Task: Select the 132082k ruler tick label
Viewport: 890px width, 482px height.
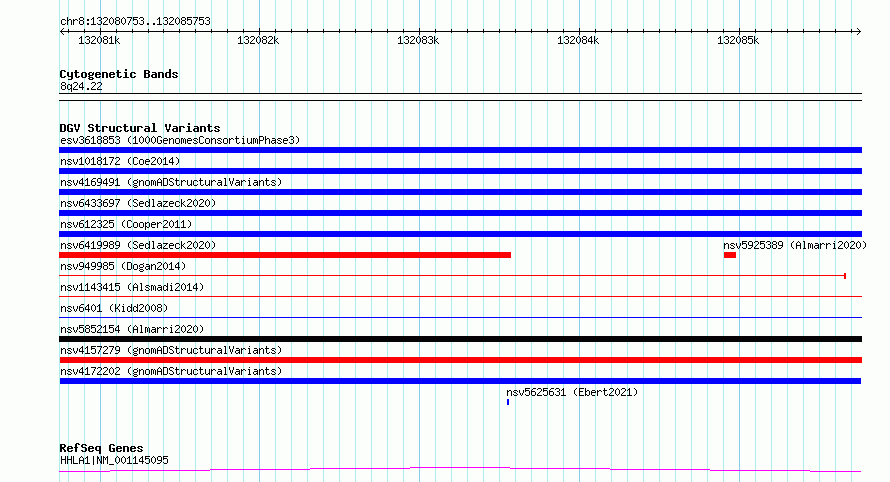Action: 258,40
